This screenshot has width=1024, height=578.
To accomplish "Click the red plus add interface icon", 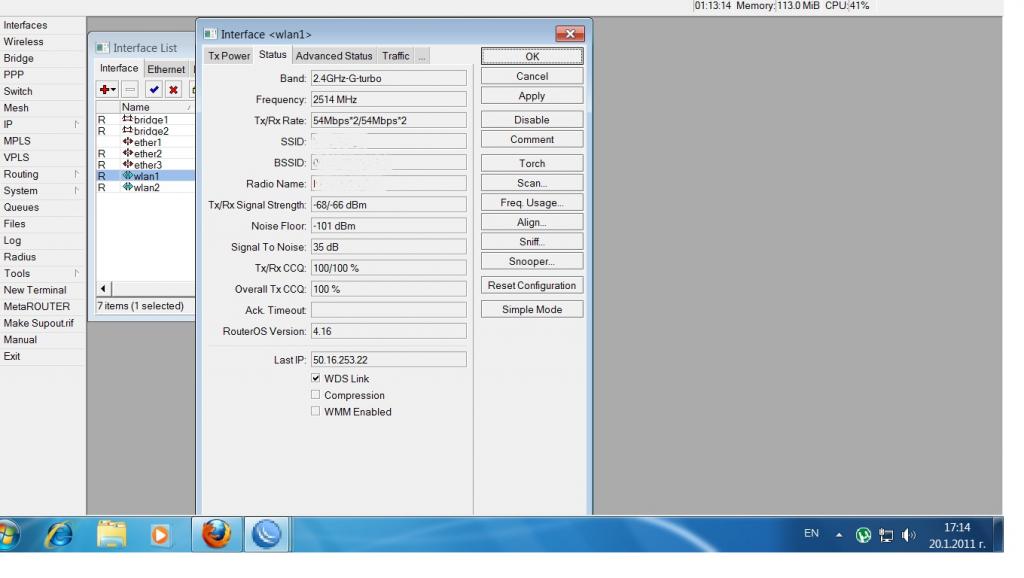I will pyautogui.click(x=106, y=90).
